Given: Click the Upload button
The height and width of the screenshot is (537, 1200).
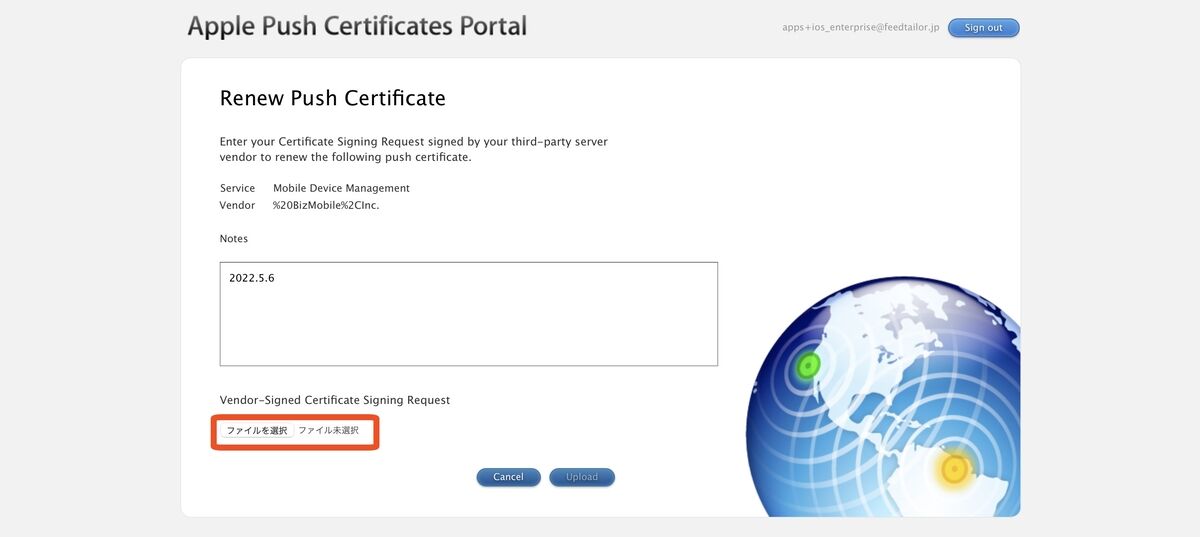Looking at the screenshot, I should [582, 477].
